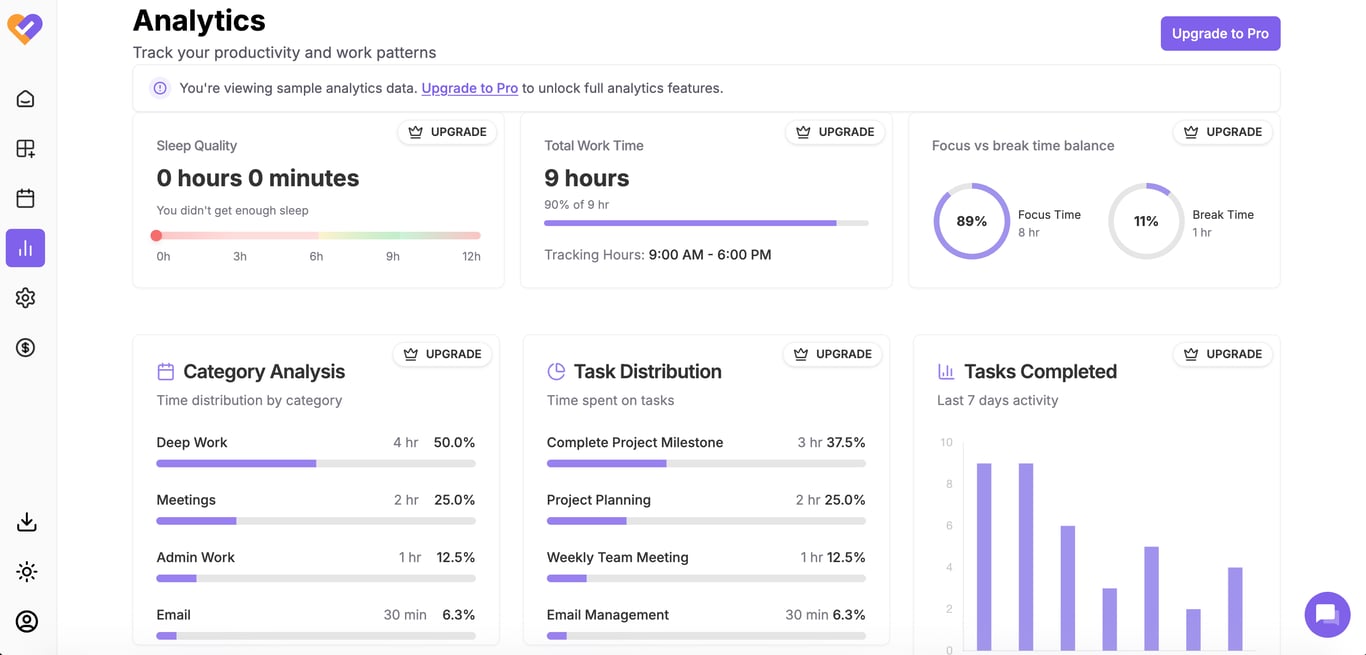The image size is (1366, 655).
Task: Click the heart-check app logo
Action: point(25,28)
